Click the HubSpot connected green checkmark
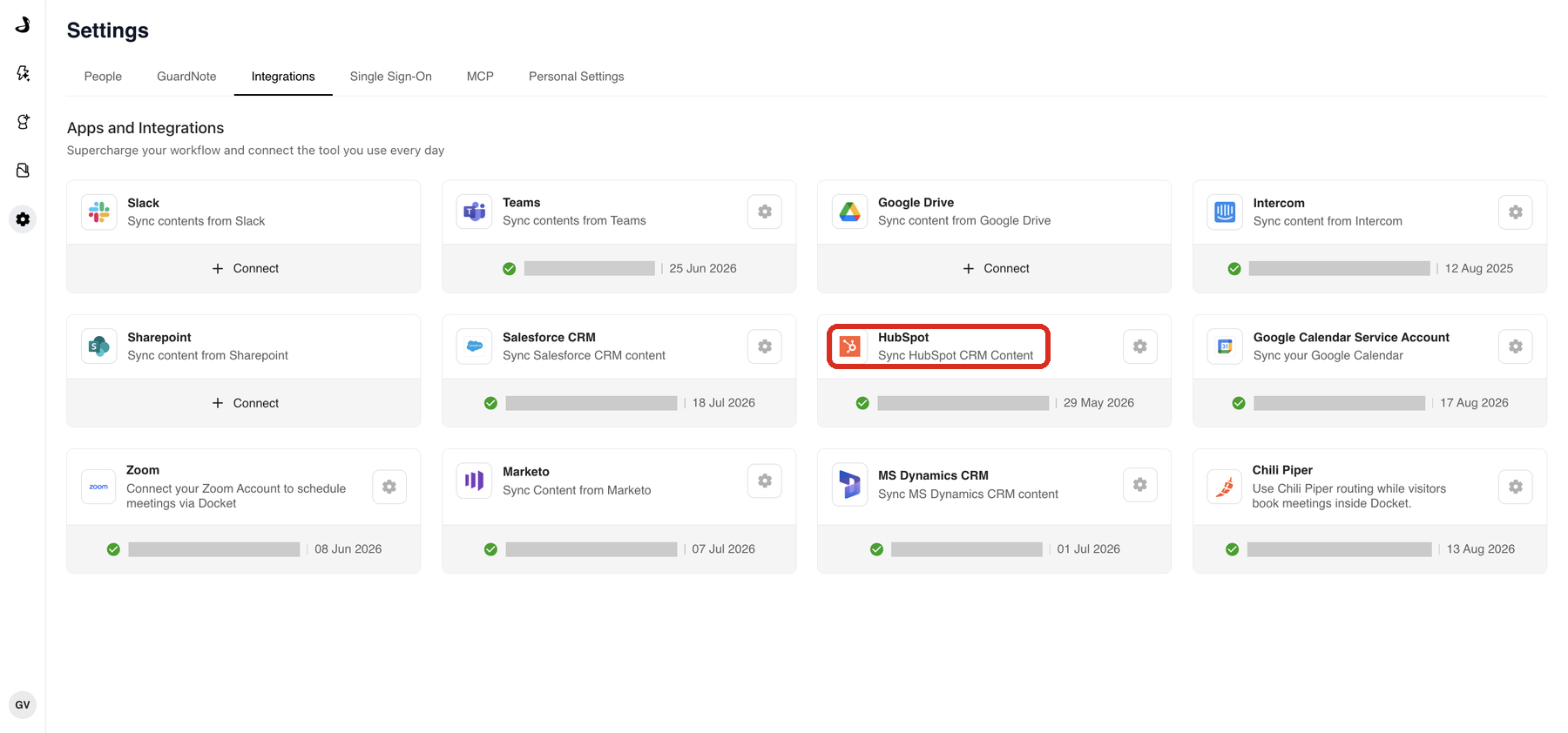 862,403
